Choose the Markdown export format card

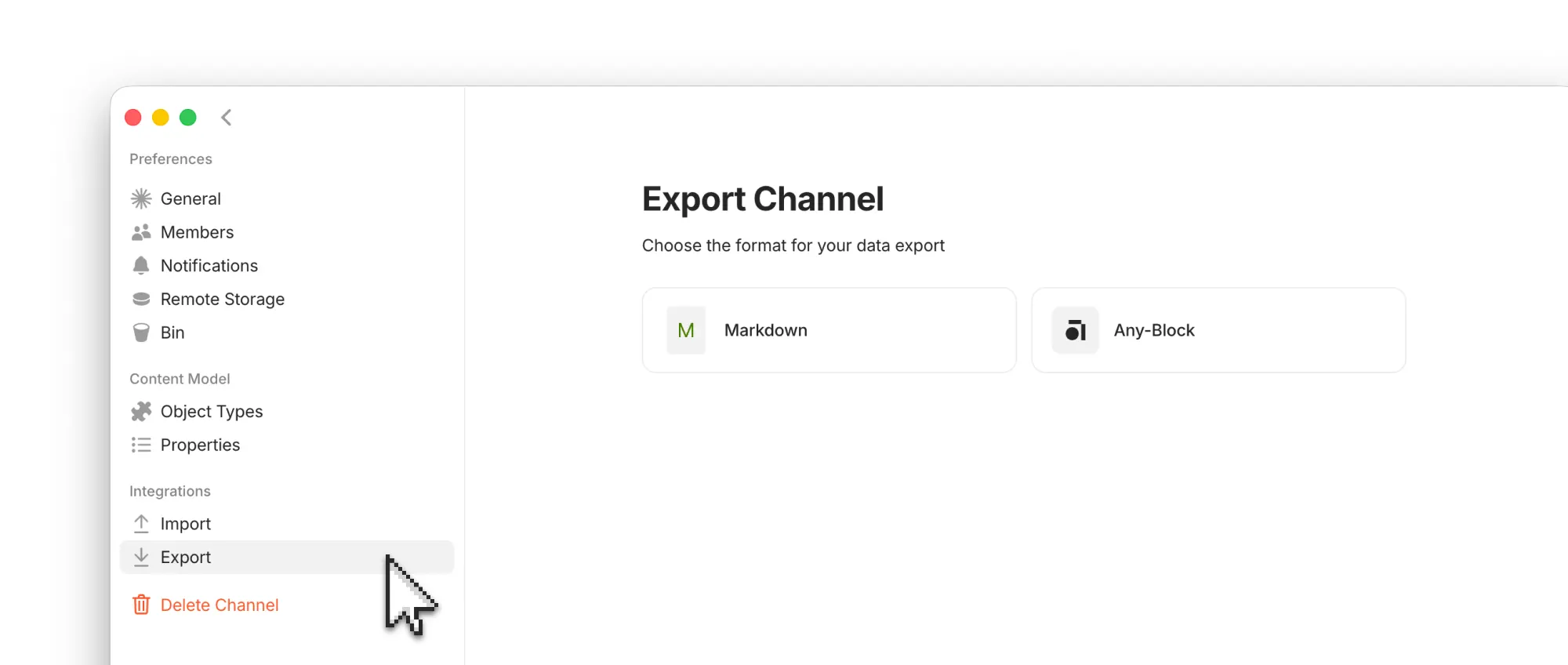click(829, 330)
